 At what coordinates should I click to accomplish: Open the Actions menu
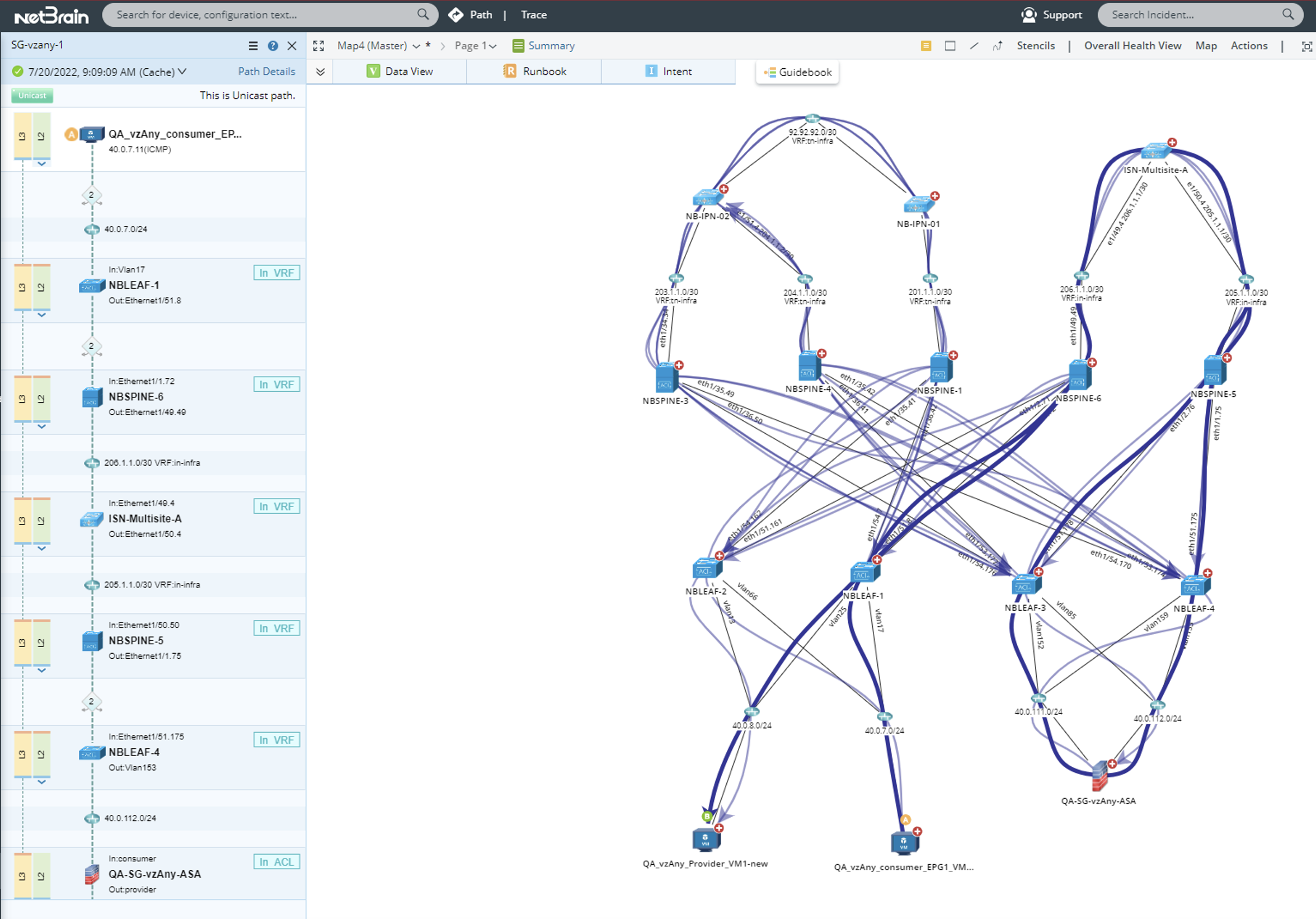click(x=1248, y=46)
